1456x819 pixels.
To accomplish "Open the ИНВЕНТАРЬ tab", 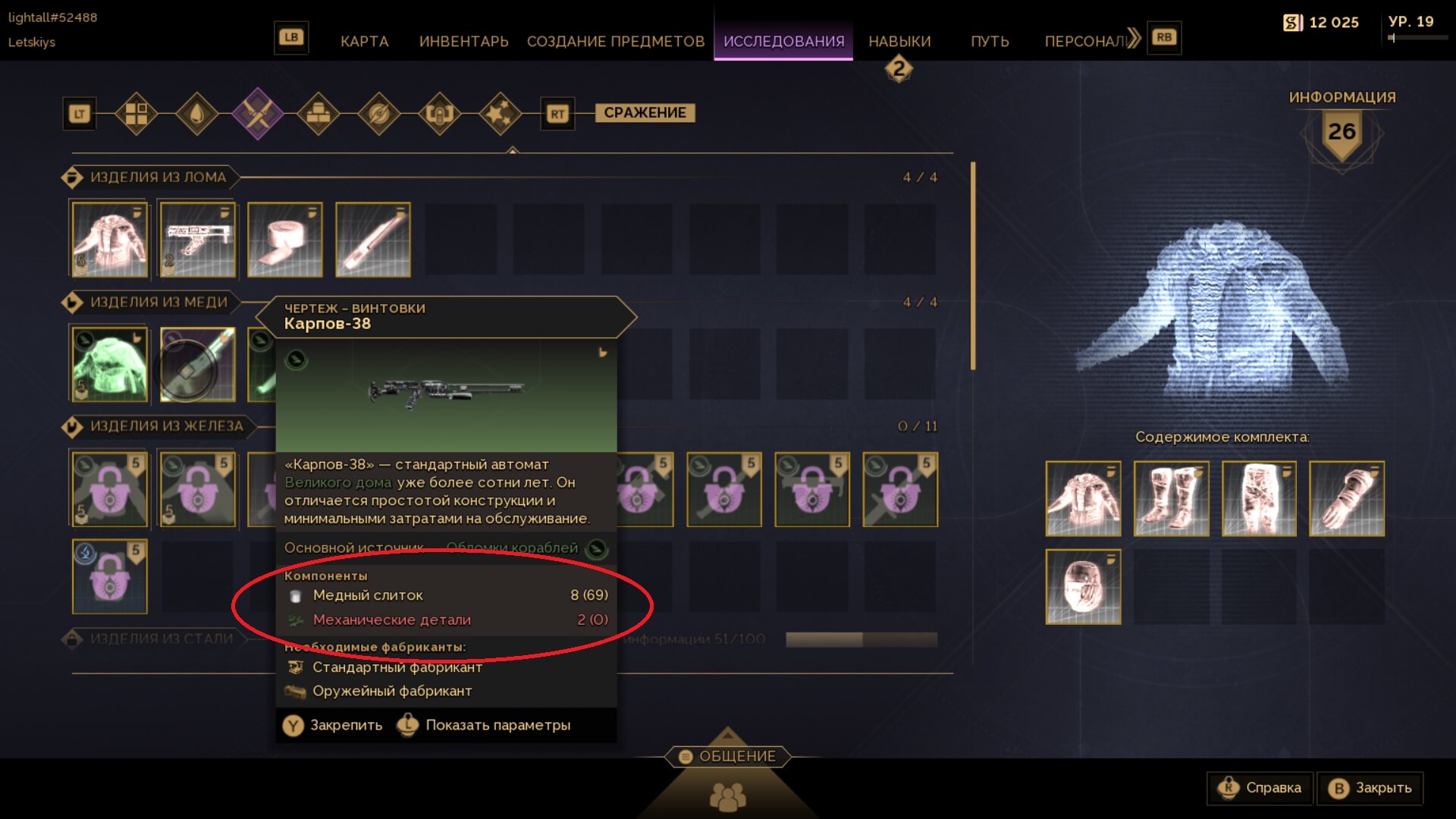I will pyautogui.click(x=464, y=42).
